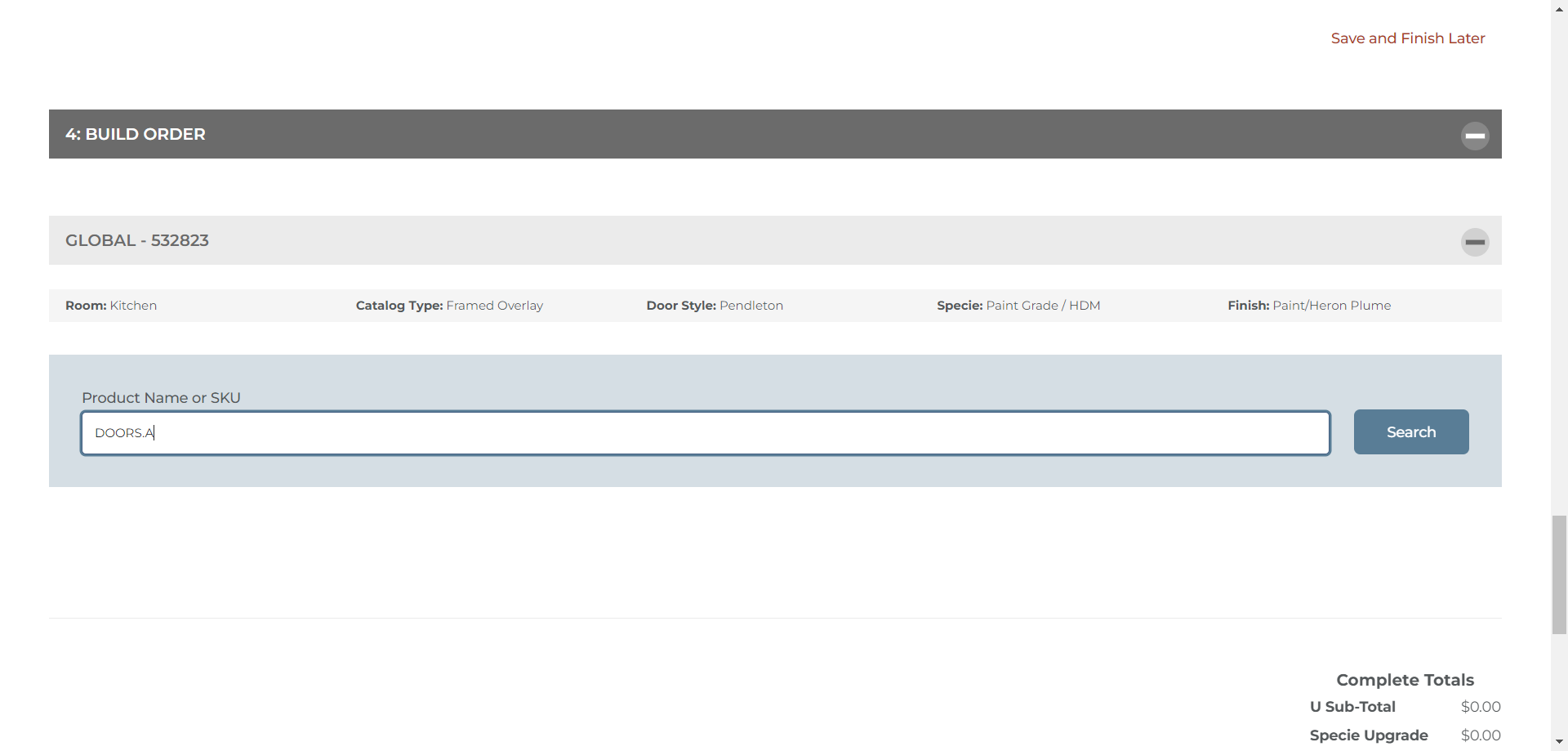The height and width of the screenshot is (751, 1568).
Task: Click the Specie Upgrade $0.00 value
Action: (1481, 735)
